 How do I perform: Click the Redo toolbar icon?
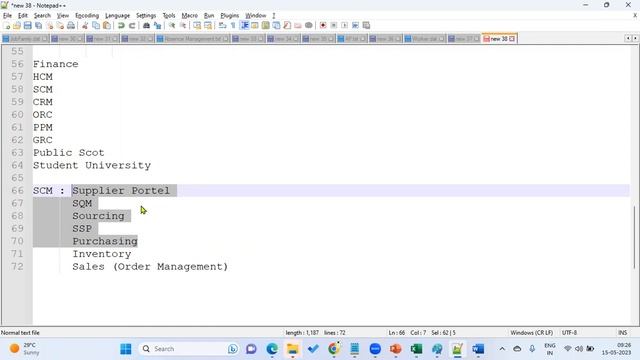point(132,25)
